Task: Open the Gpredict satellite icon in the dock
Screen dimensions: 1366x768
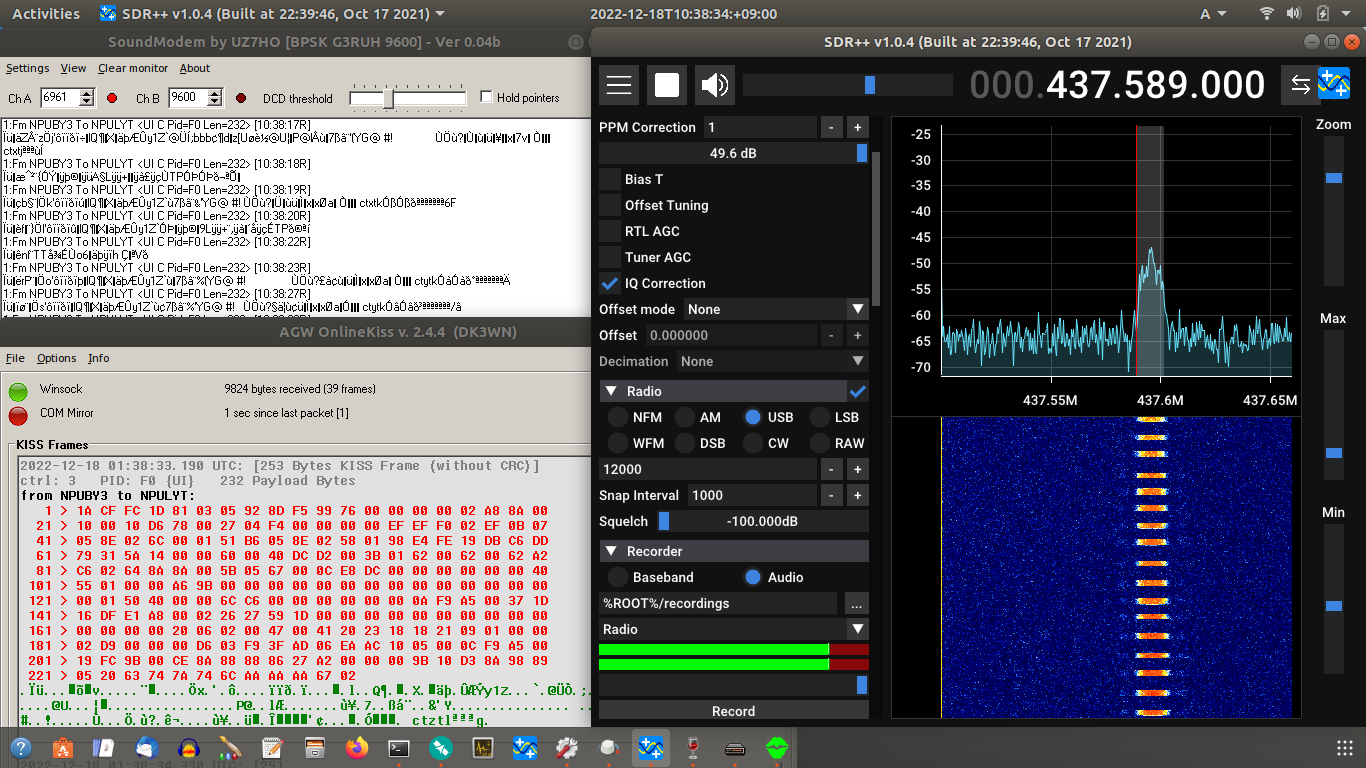Action: tap(440, 748)
